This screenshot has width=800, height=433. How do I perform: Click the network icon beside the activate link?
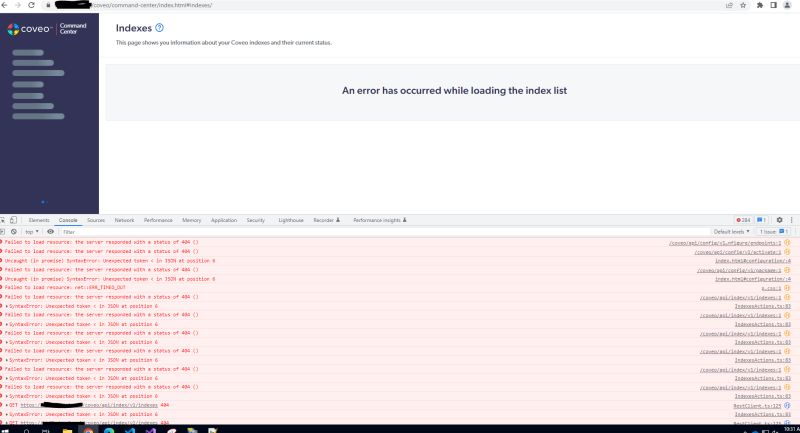(x=787, y=251)
